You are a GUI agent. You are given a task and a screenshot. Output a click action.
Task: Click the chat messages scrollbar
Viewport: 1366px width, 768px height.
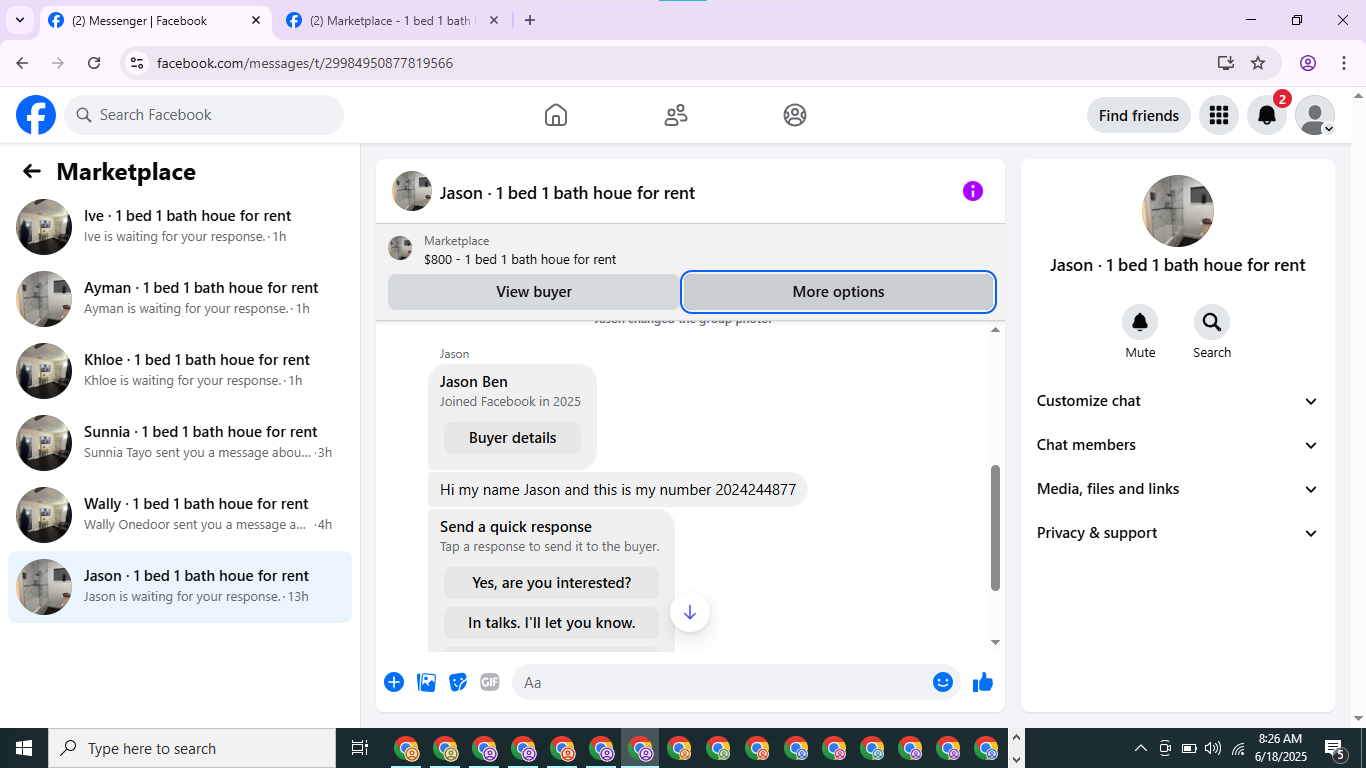(x=995, y=528)
